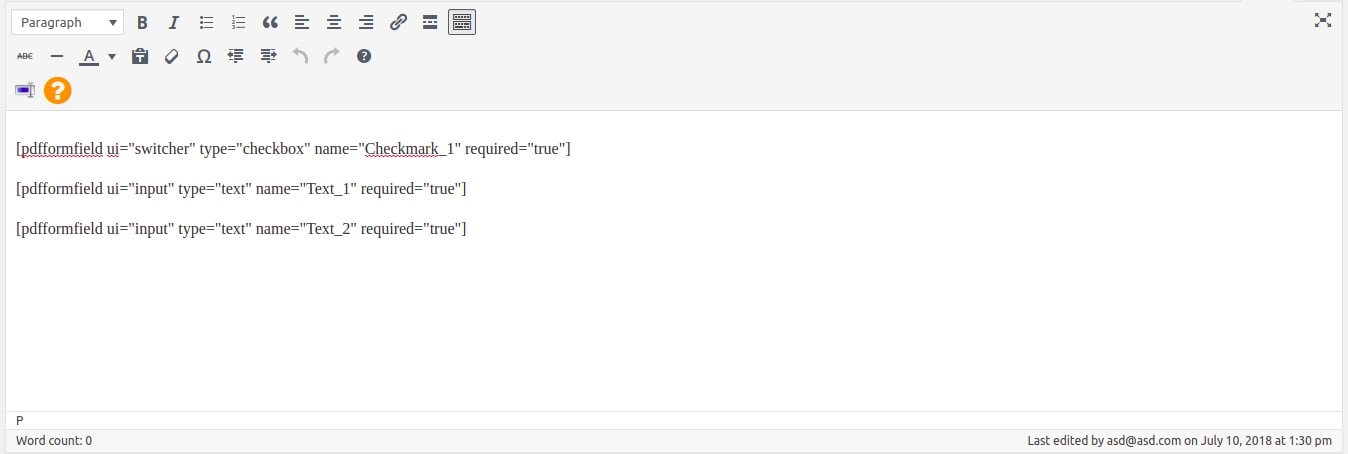Toggle bold formatting
This screenshot has width=1348, height=454.
coord(142,22)
